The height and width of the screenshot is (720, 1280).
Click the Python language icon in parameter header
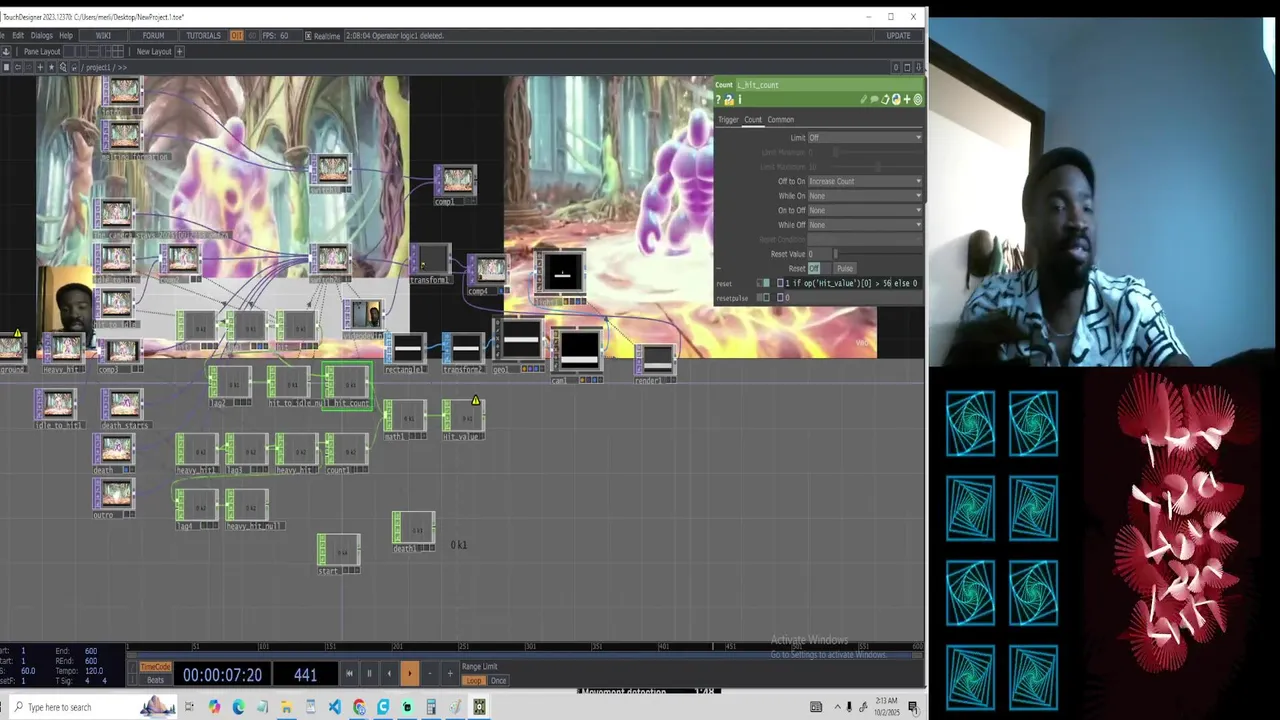896,99
